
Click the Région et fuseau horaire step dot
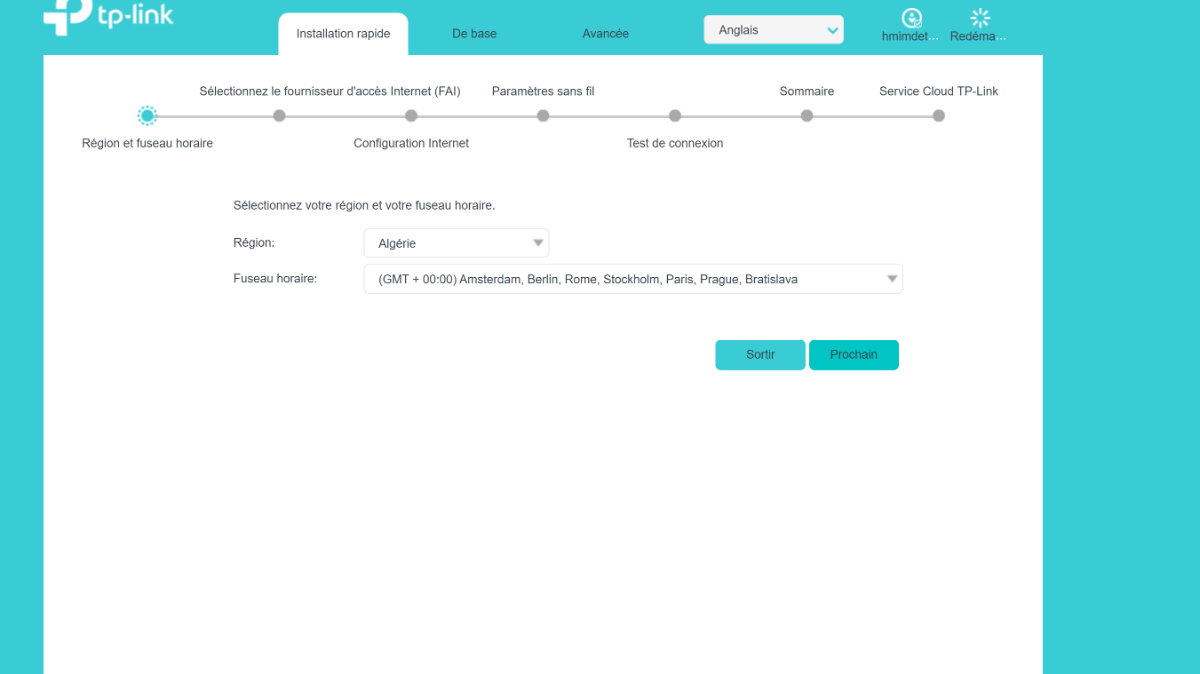tap(147, 116)
